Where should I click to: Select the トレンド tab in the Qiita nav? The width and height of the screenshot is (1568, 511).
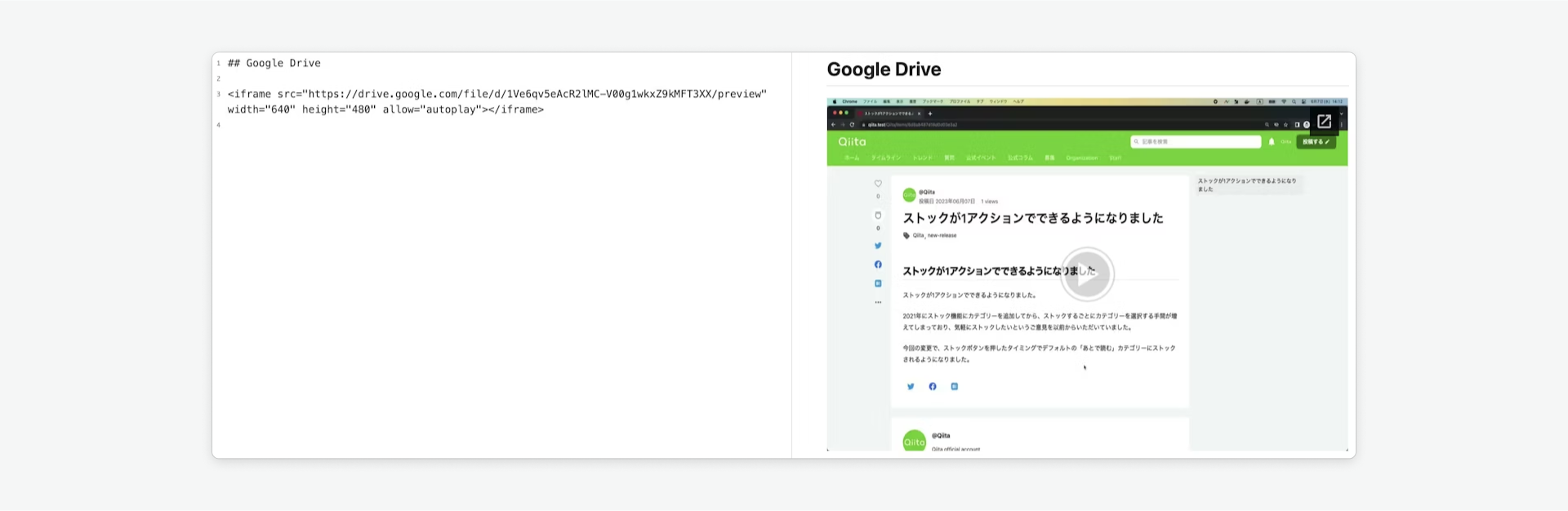click(x=922, y=158)
